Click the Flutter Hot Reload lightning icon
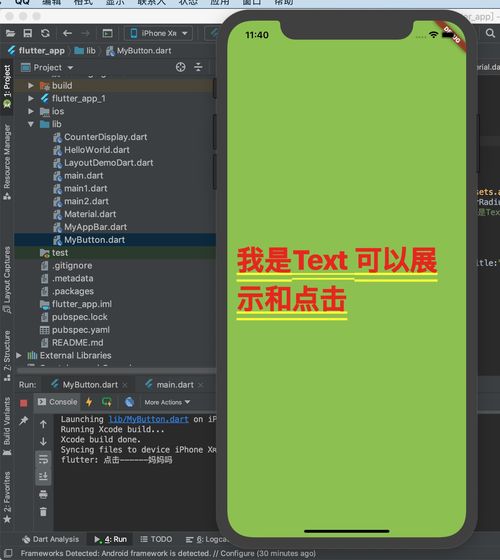This screenshot has width=500, height=560. tap(89, 402)
